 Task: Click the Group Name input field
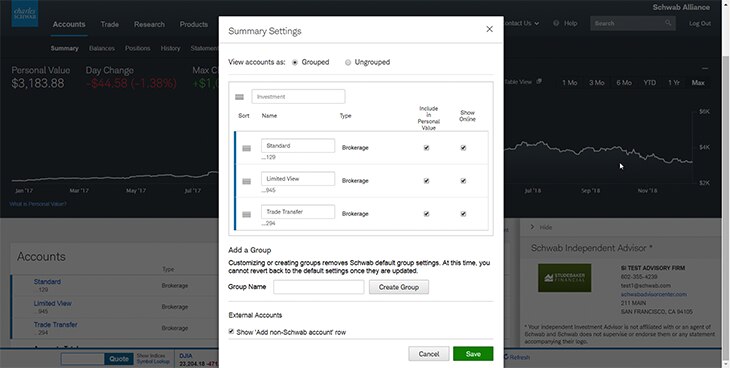319,287
